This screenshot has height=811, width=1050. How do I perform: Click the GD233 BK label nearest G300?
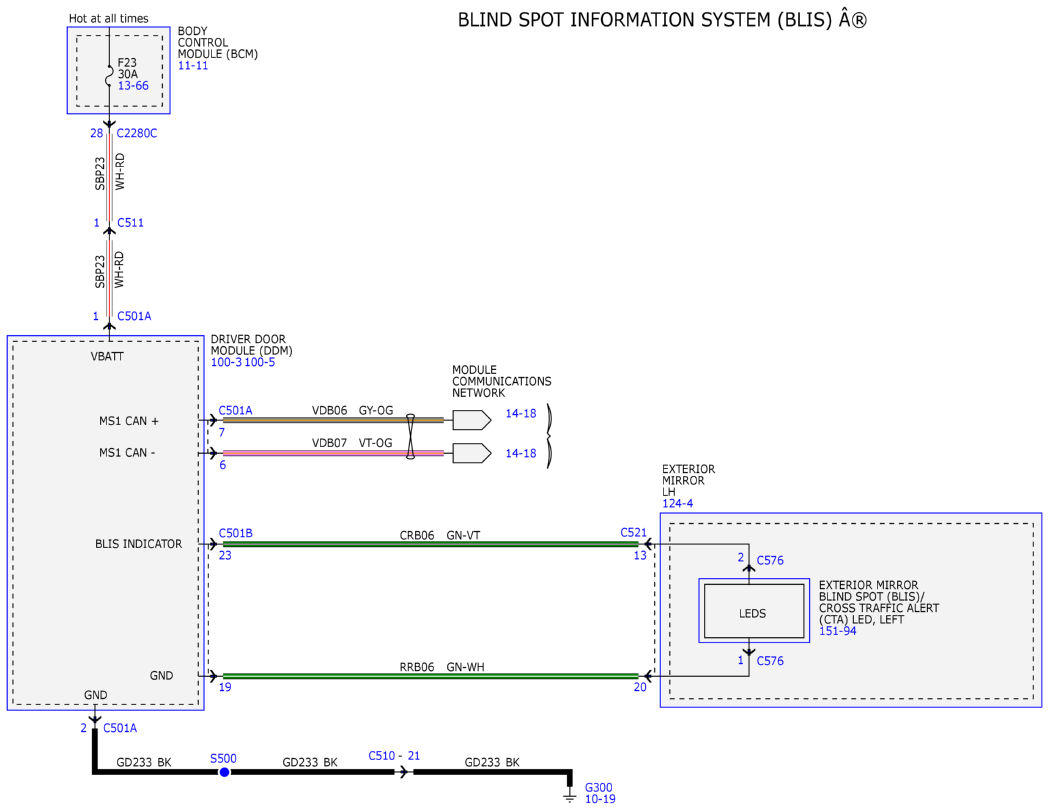pyautogui.click(x=492, y=762)
